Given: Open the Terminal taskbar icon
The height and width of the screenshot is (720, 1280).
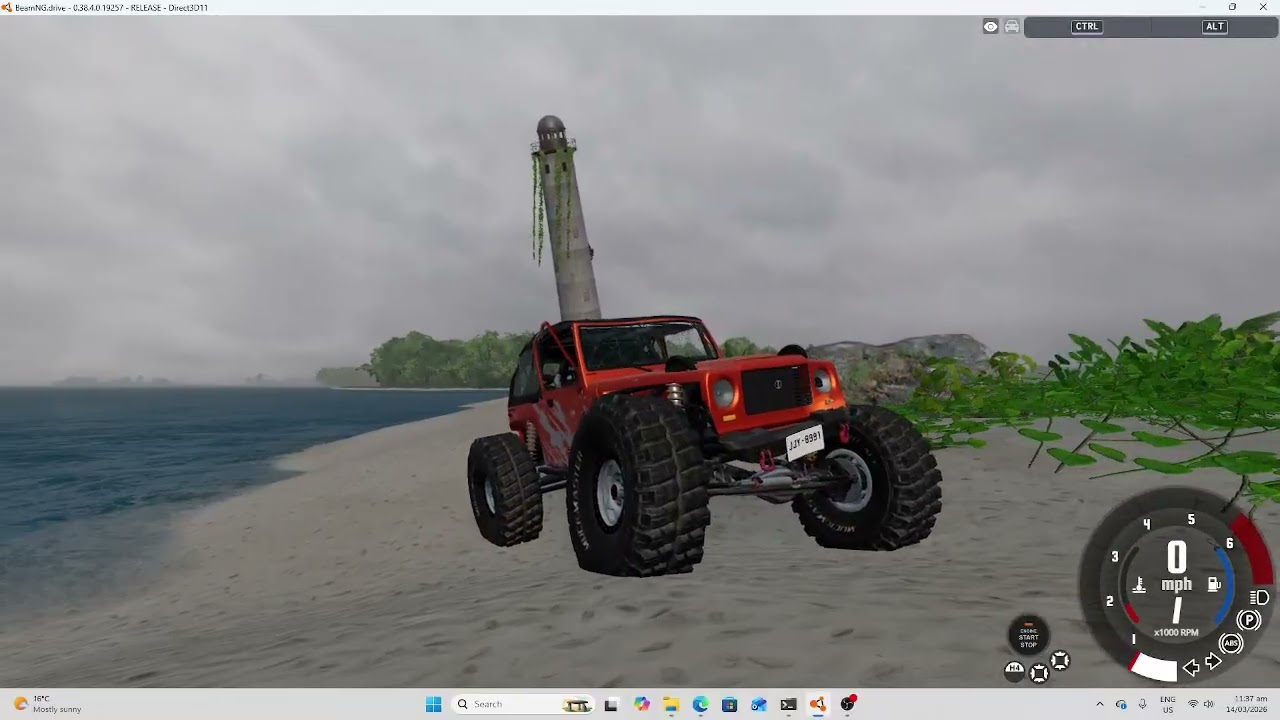Looking at the screenshot, I should click(x=788, y=704).
